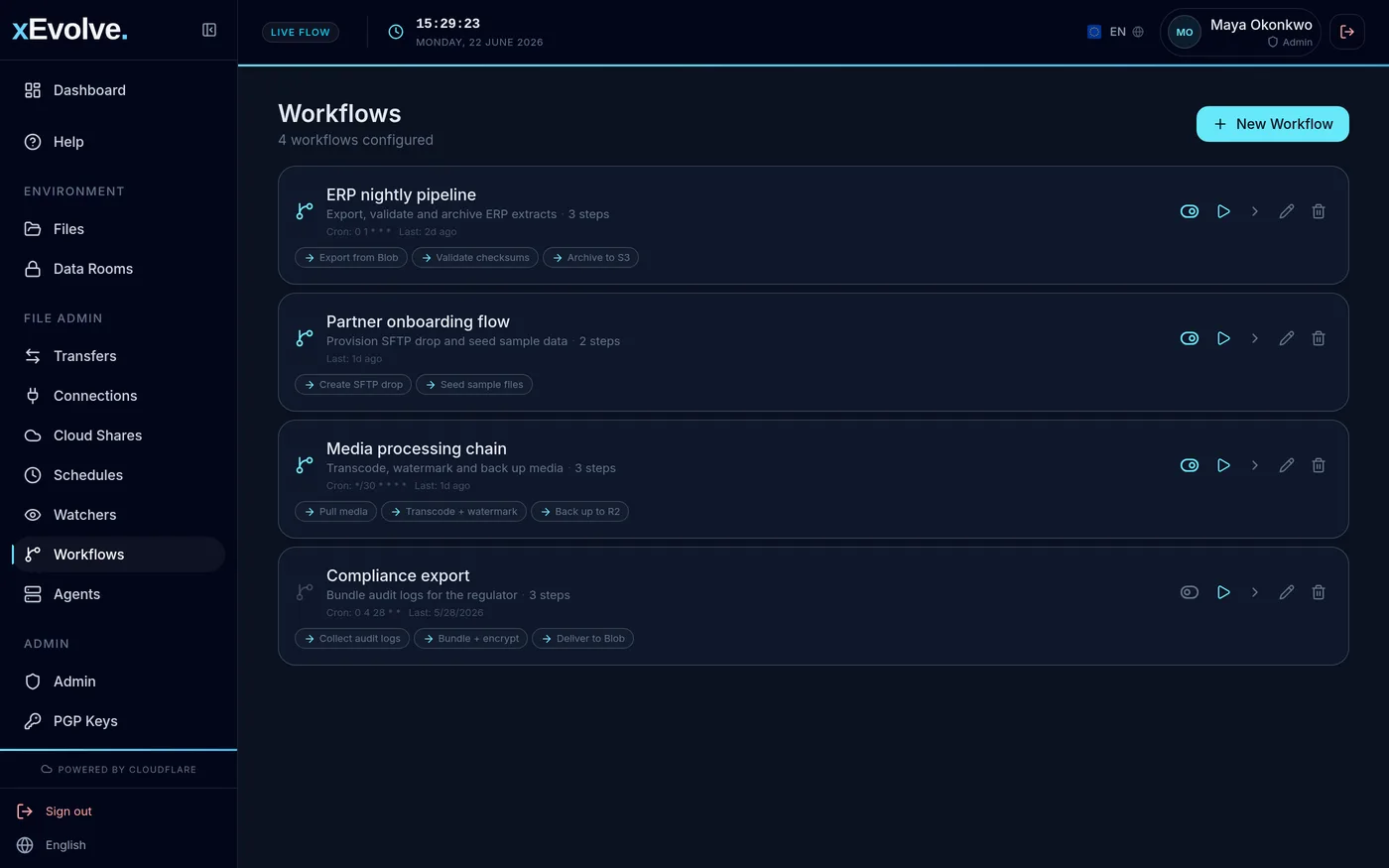
Task: Click Media processing chain branch icon
Action: [305, 465]
